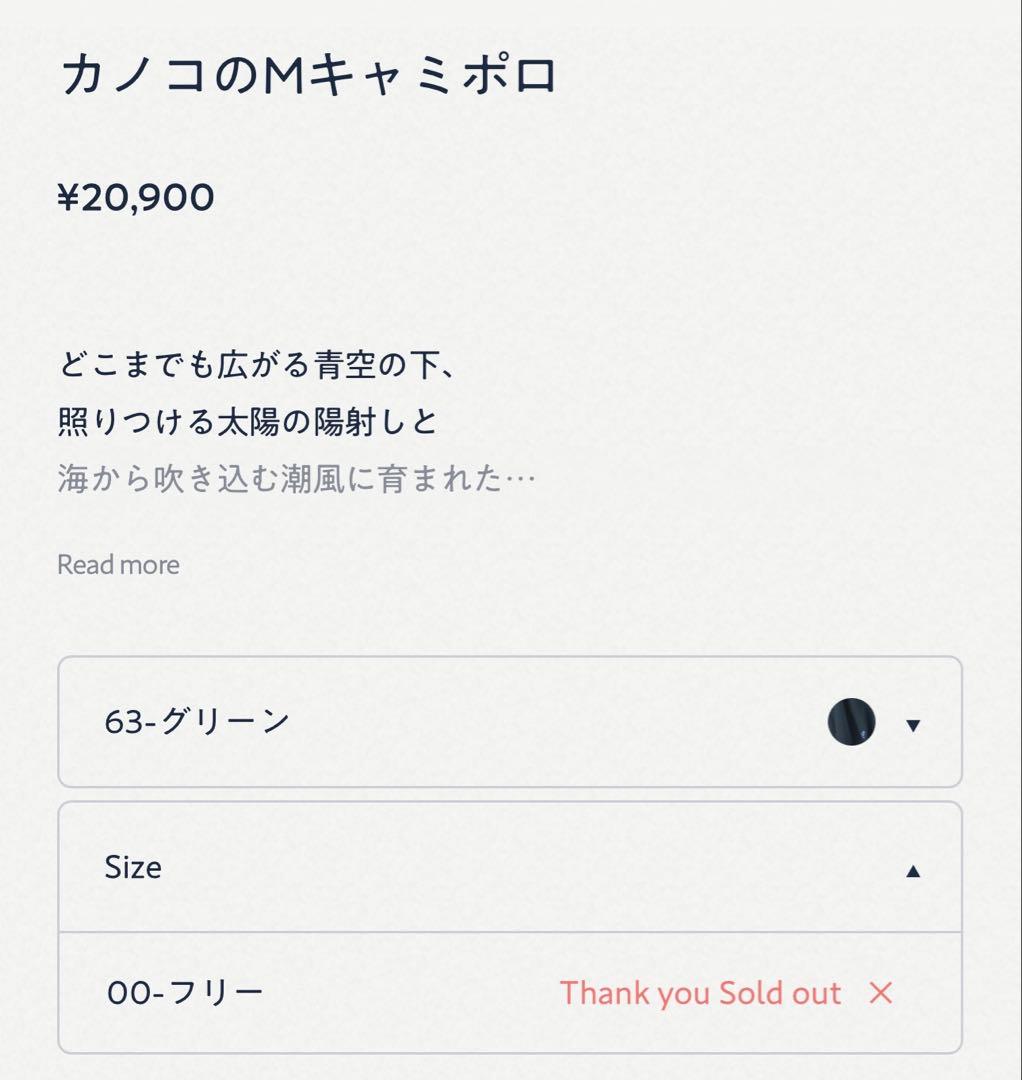
Task: Click the ¥20,900 price
Action: 136,198
